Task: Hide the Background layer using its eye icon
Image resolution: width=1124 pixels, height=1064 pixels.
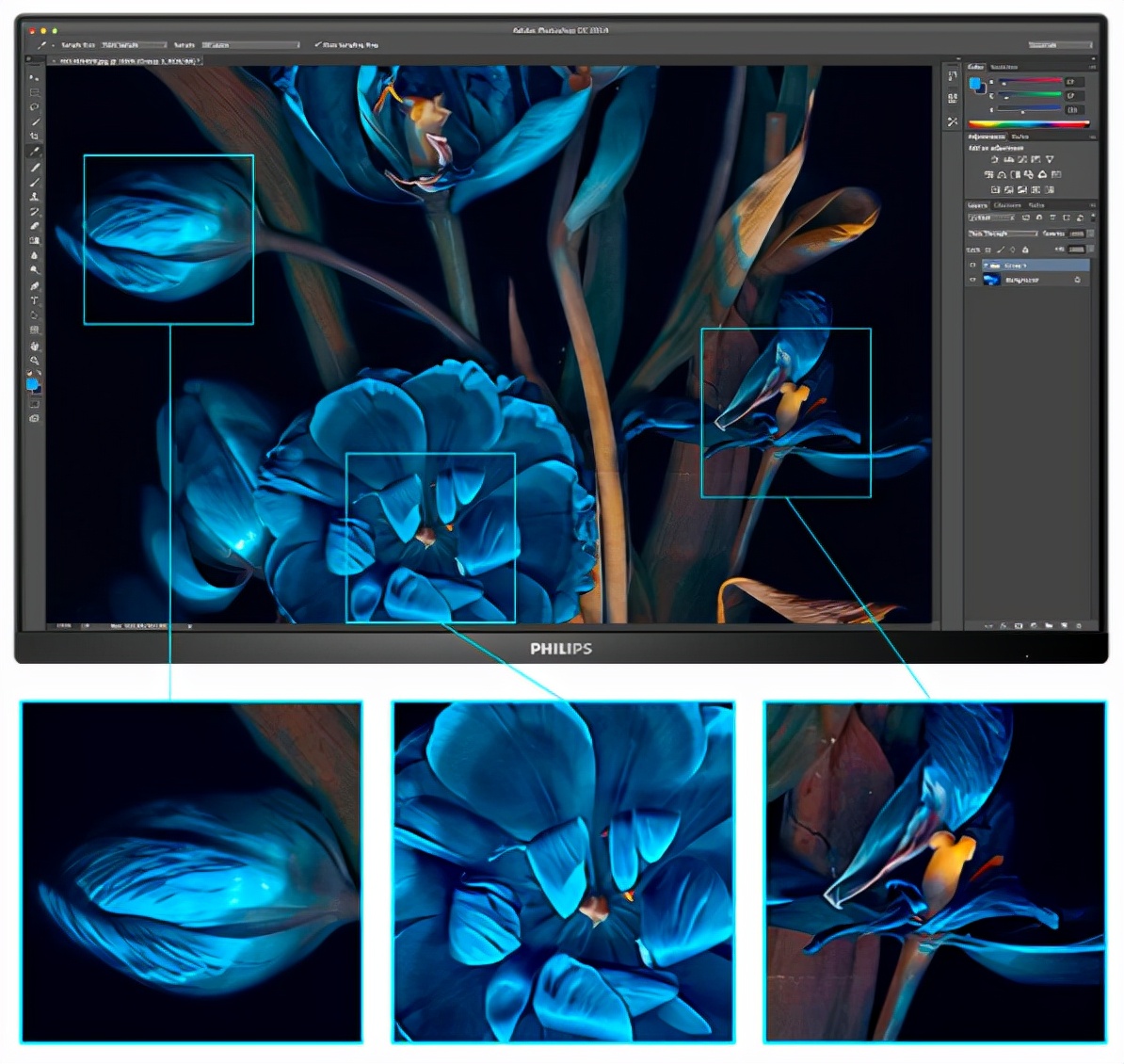Action: click(972, 280)
